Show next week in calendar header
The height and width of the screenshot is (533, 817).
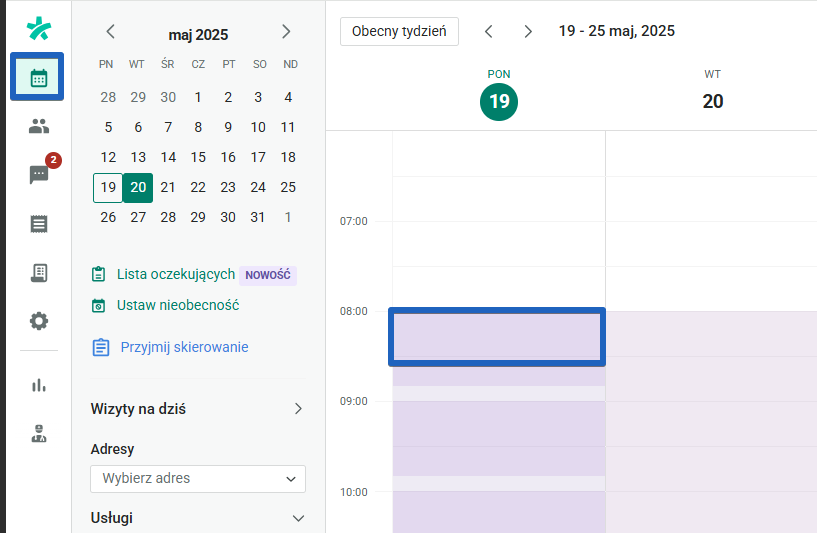click(x=528, y=31)
